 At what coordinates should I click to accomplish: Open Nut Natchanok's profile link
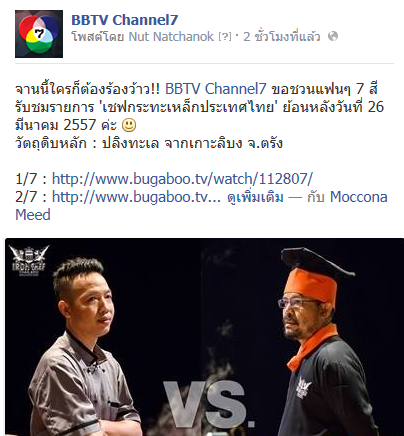171,36
